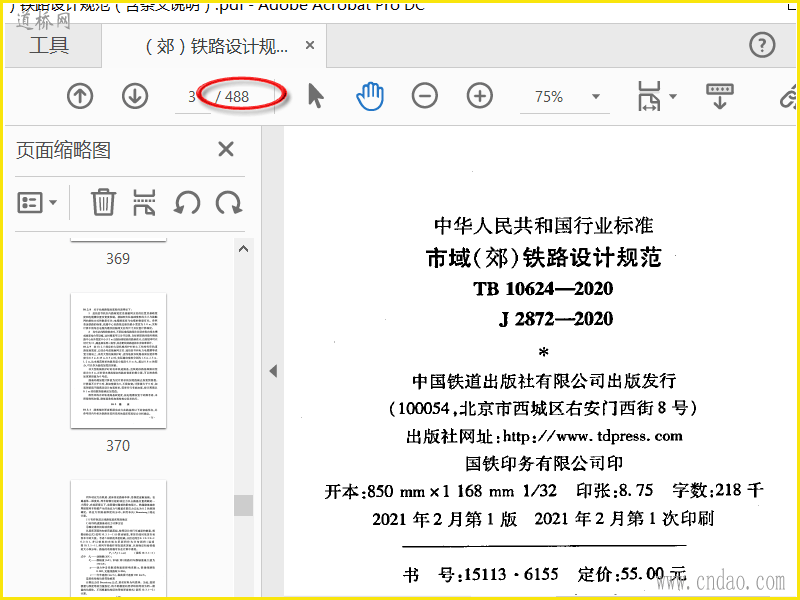Click the 页面缩略图 panel title

tap(63, 150)
